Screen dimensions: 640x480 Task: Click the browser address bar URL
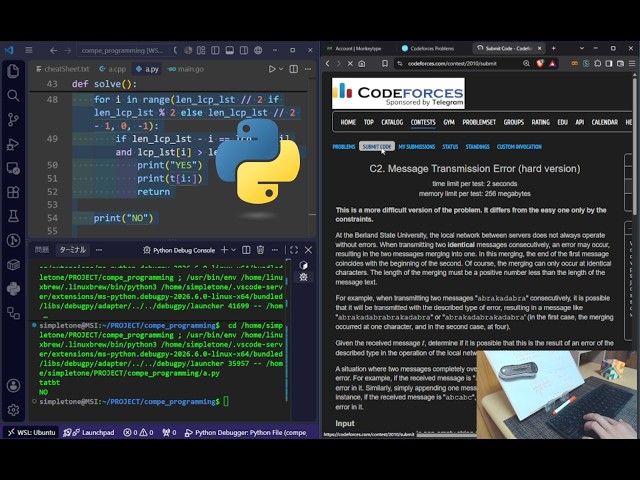click(x=452, y=63)
